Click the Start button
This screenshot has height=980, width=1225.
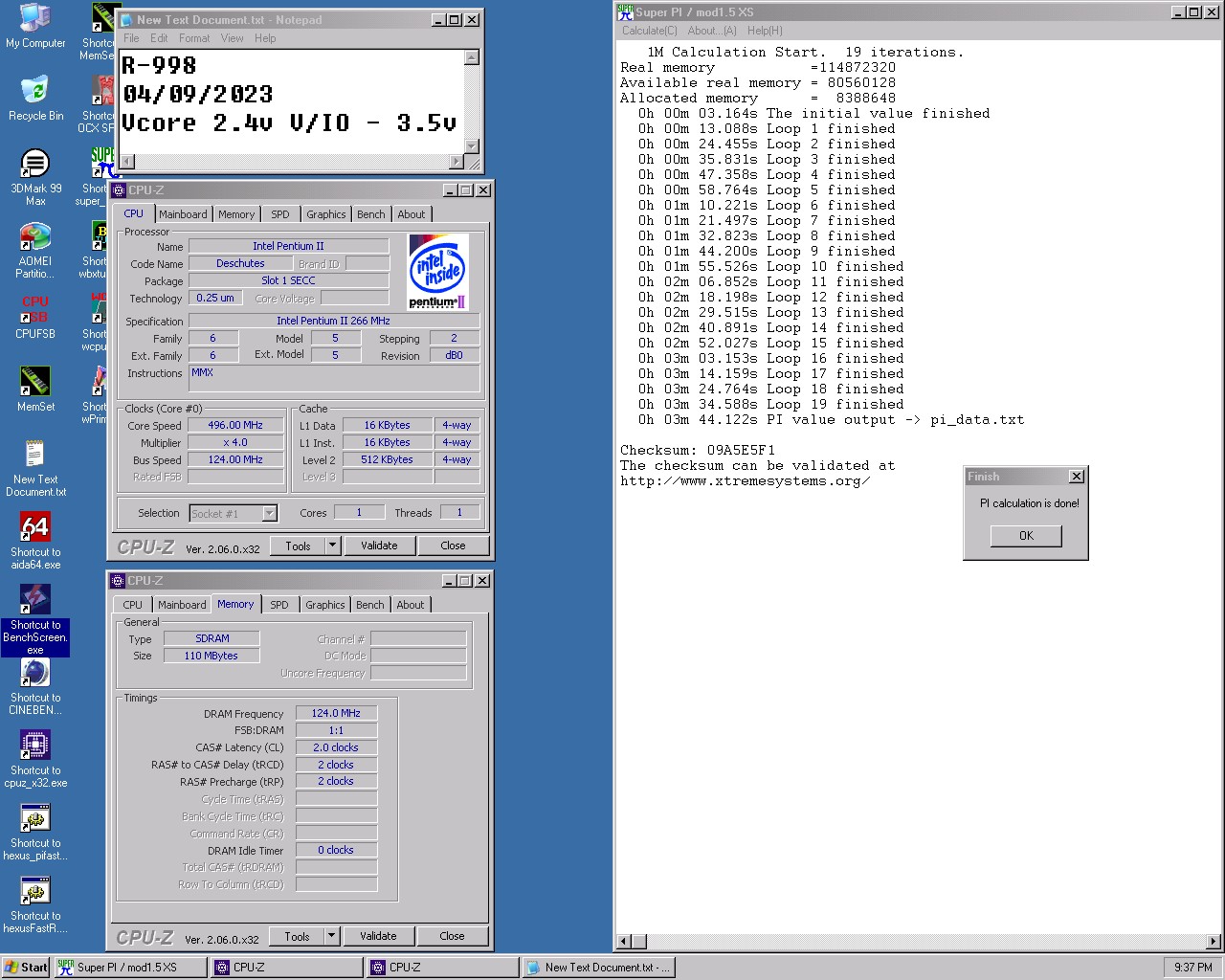click(x=26, y=968)
